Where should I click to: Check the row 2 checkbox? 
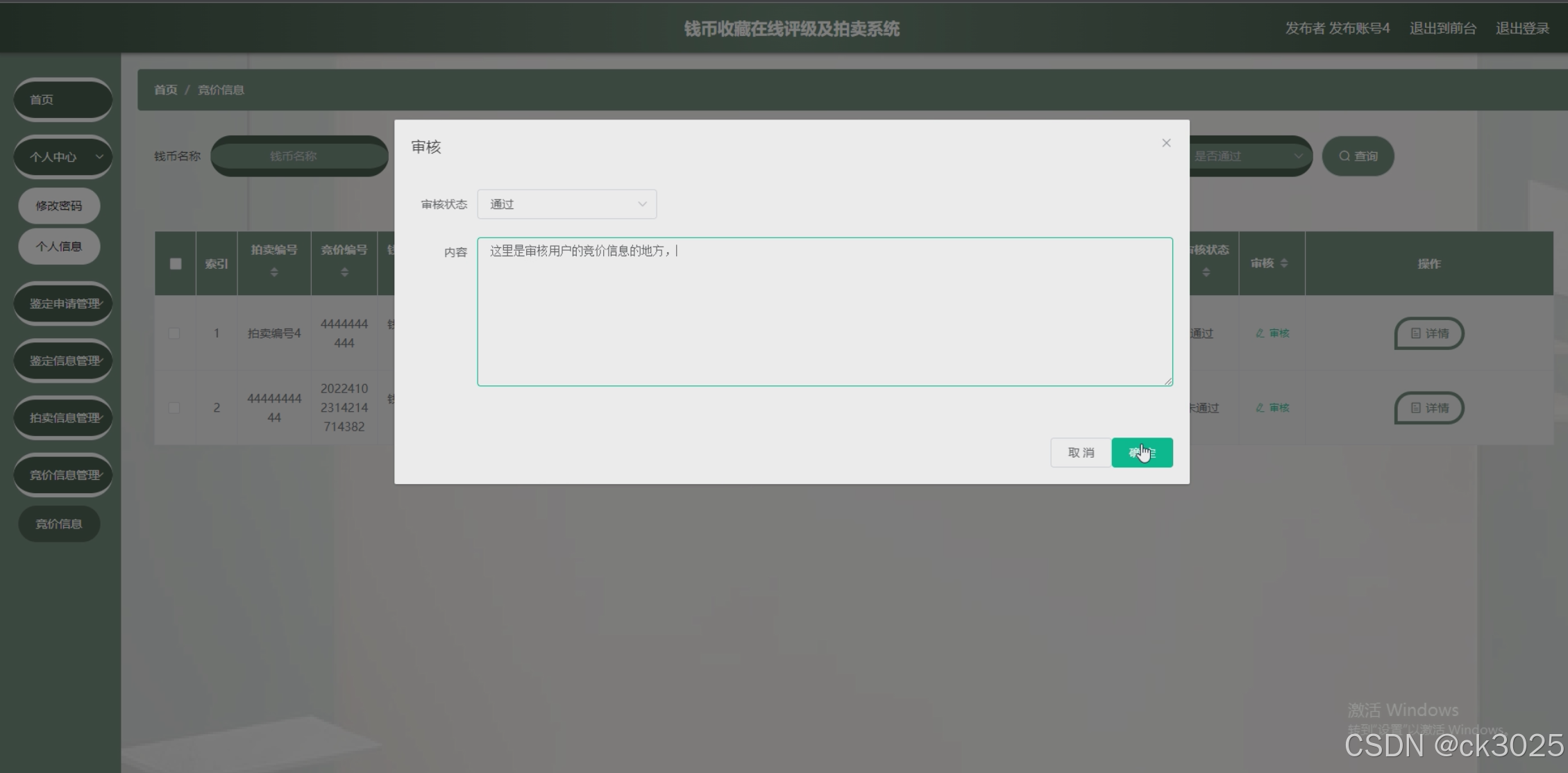pyautogui.click(x=174, y=408)
